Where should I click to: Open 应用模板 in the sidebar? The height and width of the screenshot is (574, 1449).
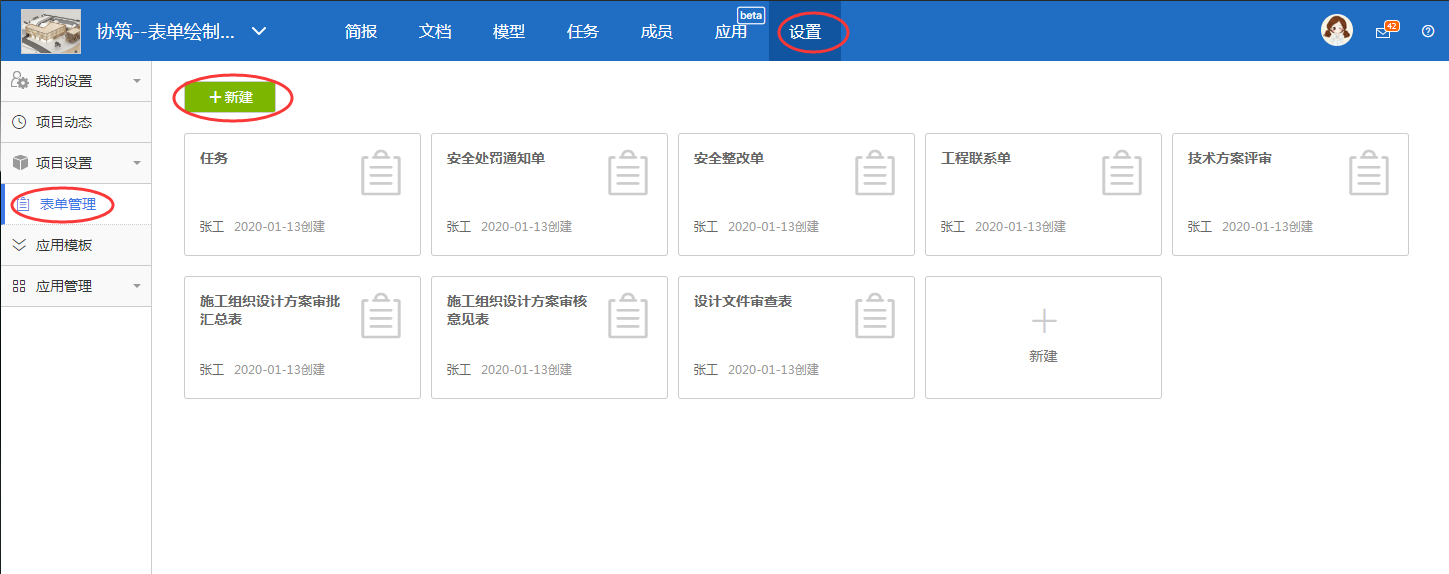(x=64, y=245)
